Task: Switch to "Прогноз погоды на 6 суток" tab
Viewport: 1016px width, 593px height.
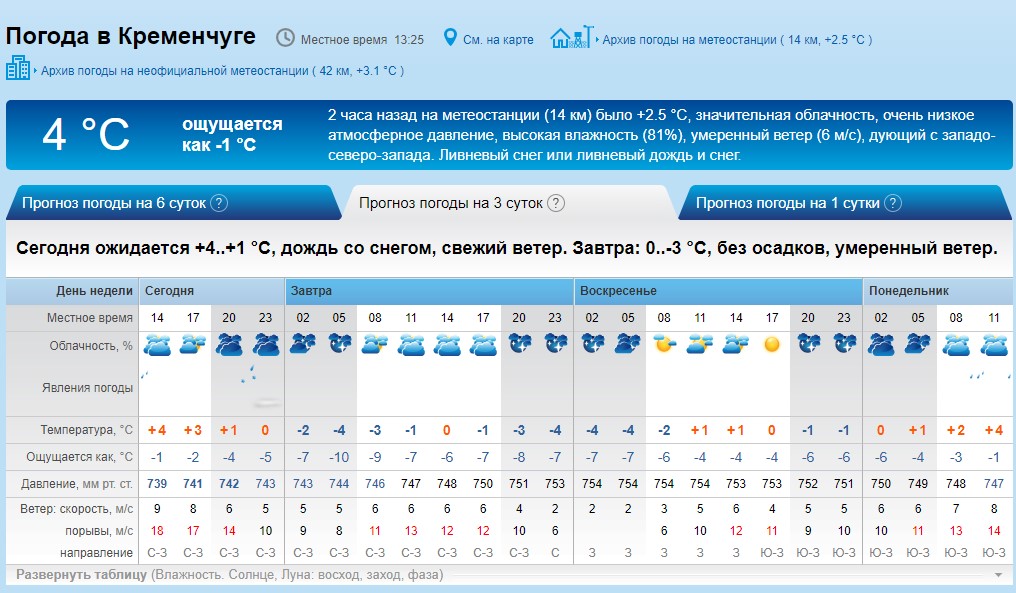Action: point(113,203)
